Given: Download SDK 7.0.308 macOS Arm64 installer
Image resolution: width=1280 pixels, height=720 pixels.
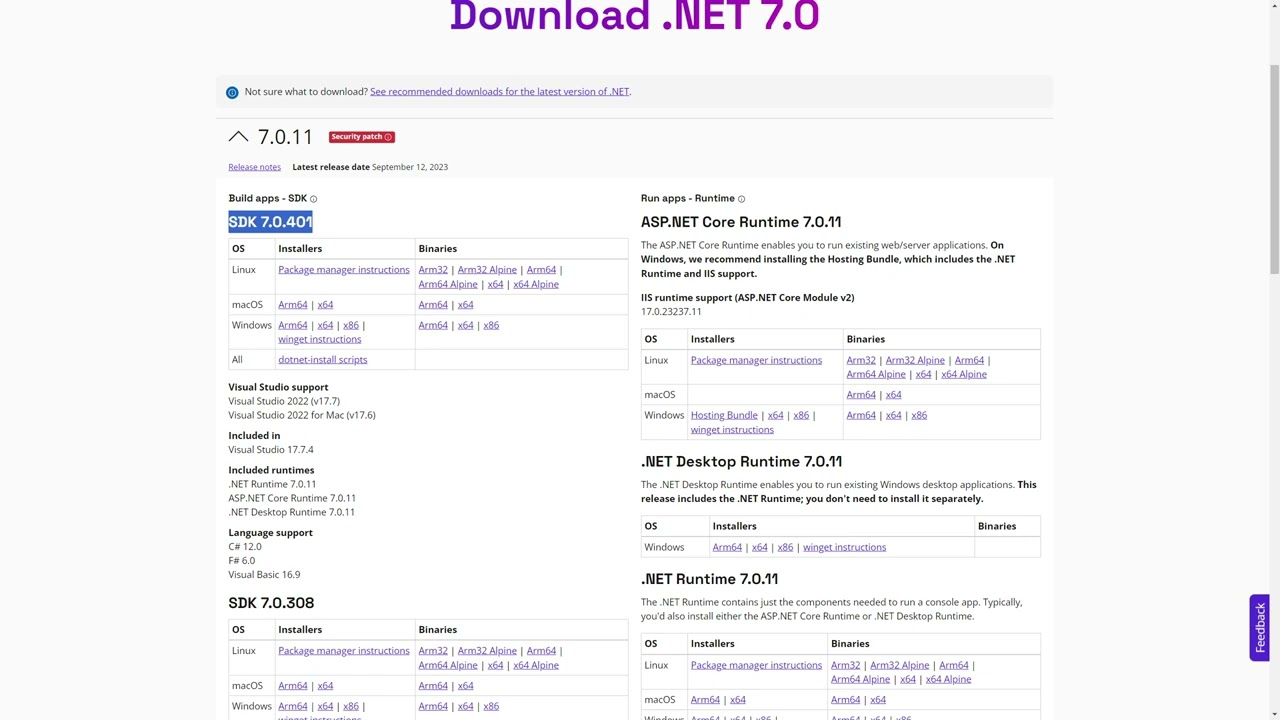Looking at the screenshot, I should (293, 686).
